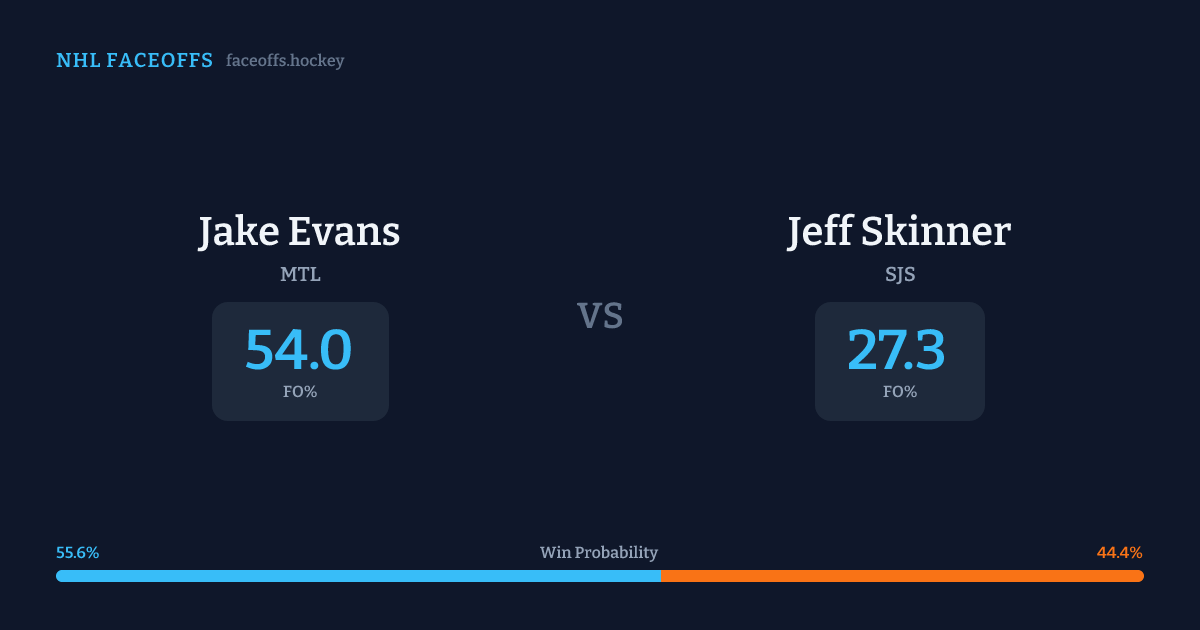Click the 54.0 faceoff percentage value
The image size is (1200, 630).
pos(299,350)
